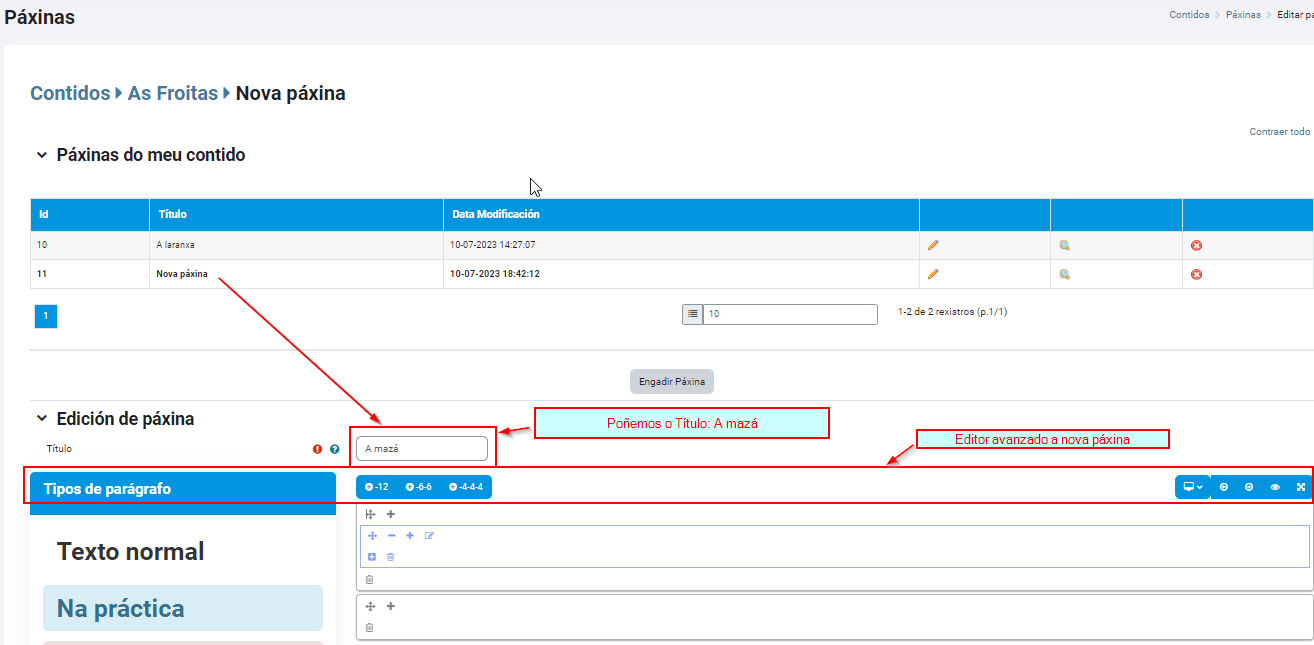
Task: Click the pencil edit icon for A laranxa
Action: 933,245
